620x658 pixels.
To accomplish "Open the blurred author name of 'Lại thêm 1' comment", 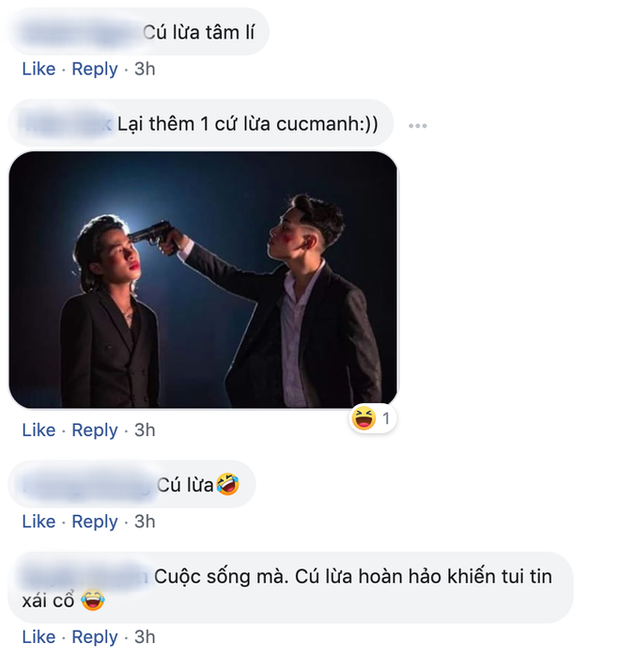I will pyautogui.click(x=66, y=125).
